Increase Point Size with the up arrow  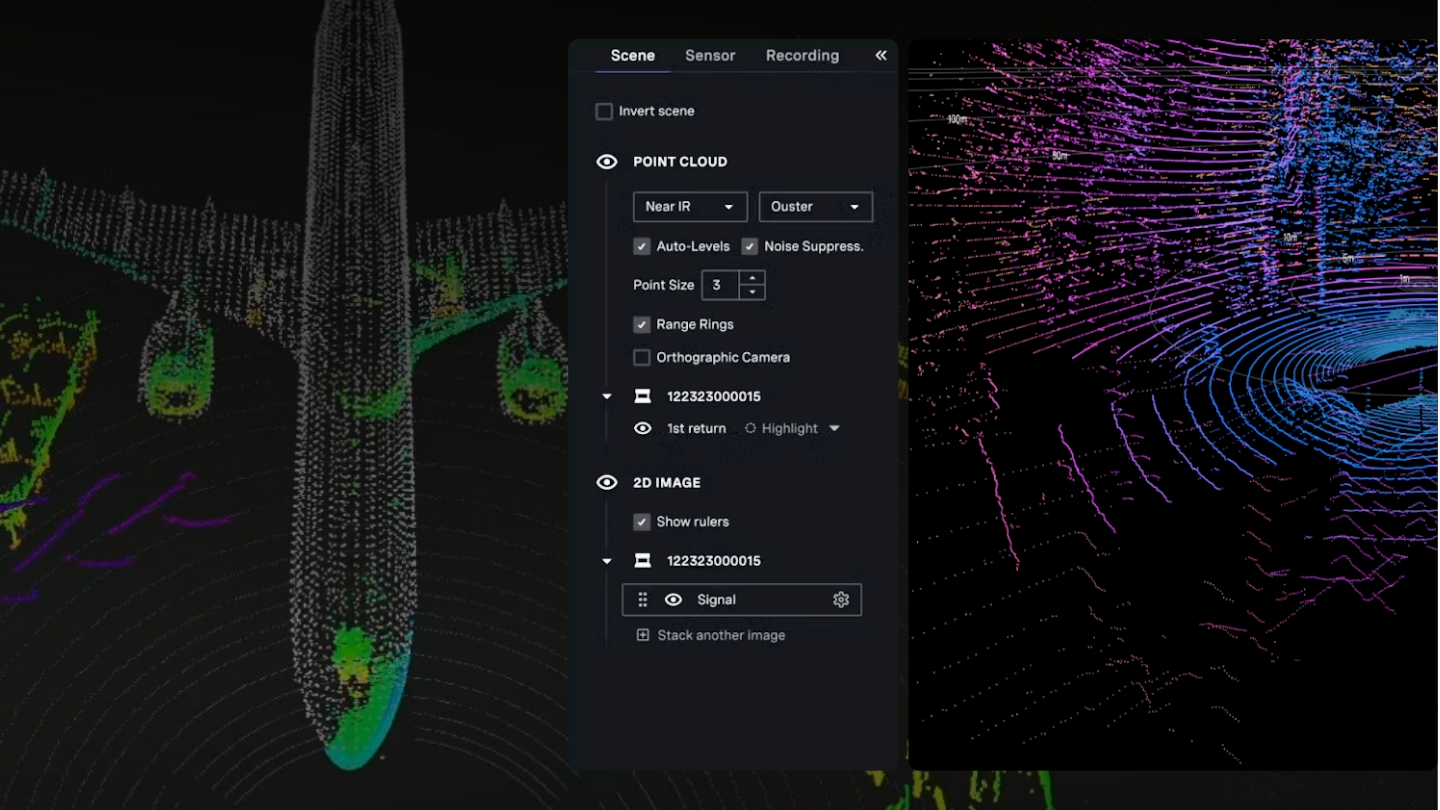coord(752,278)
